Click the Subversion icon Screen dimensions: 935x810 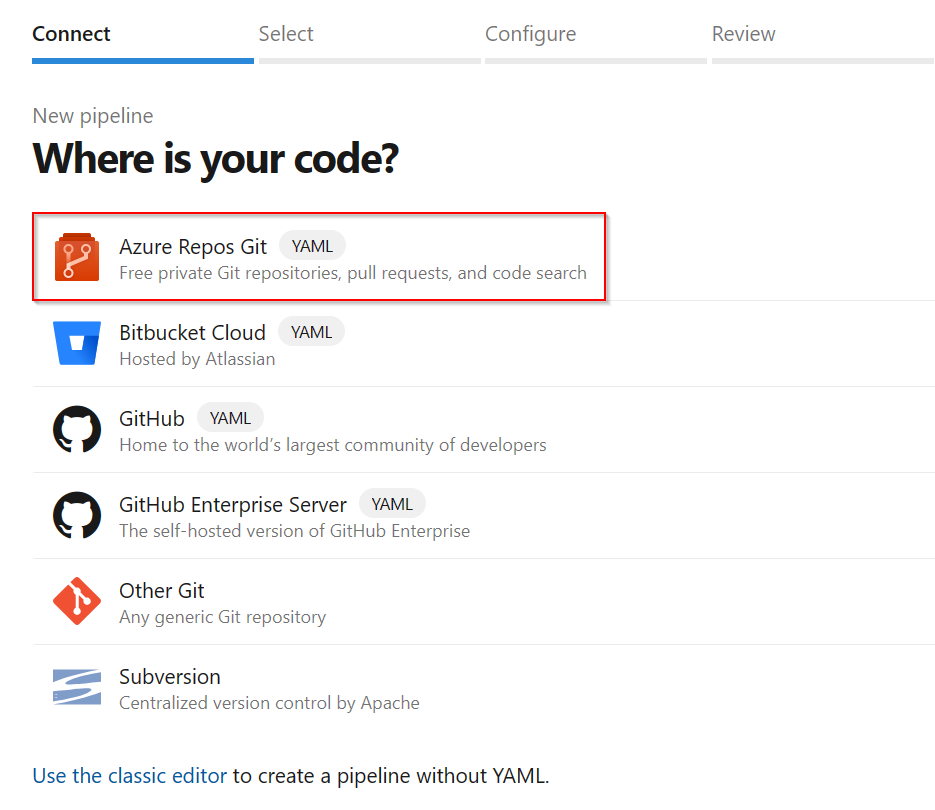[x=77, y=687]
